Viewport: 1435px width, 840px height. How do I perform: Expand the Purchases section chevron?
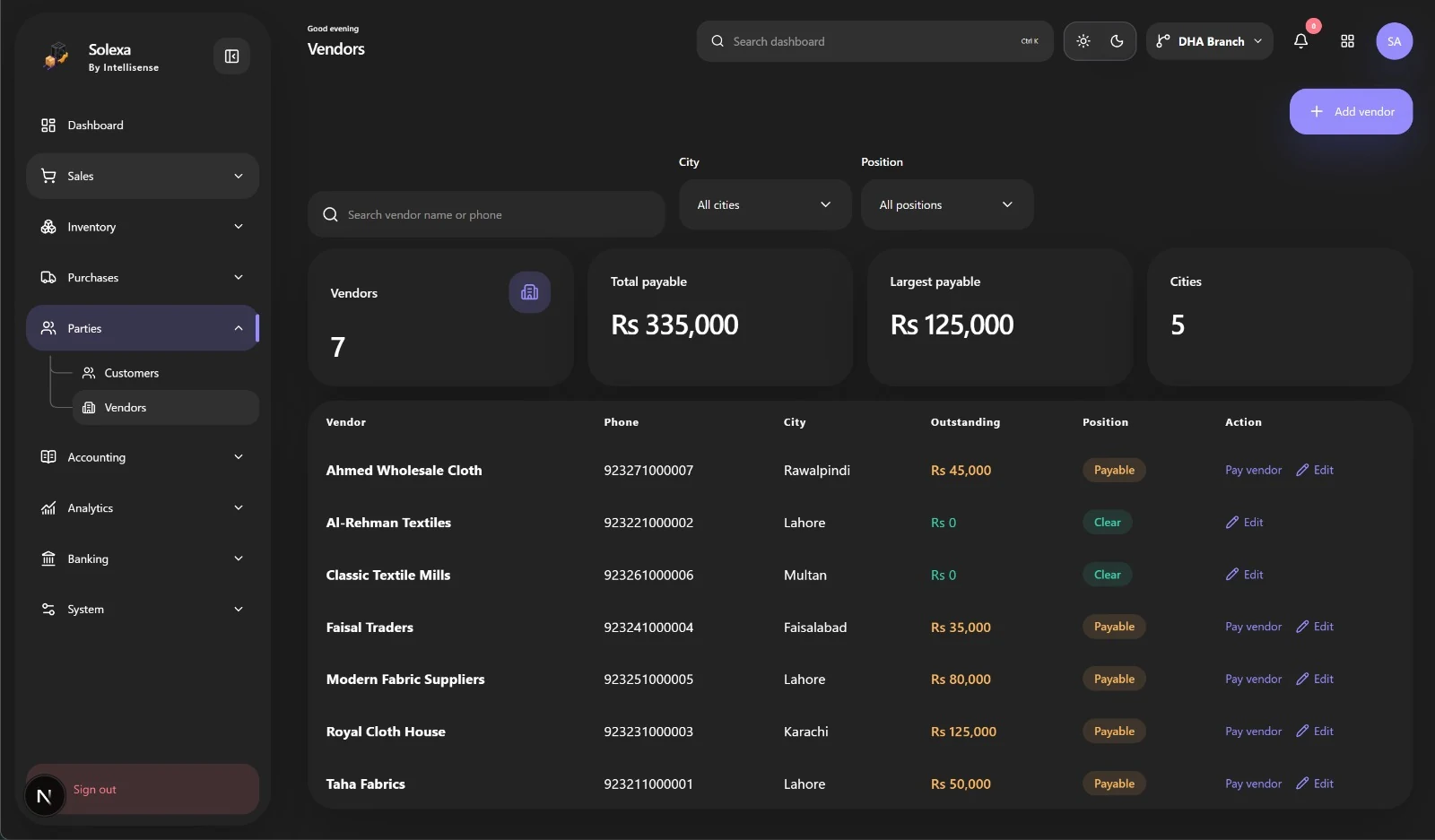[x=239, y=278]
